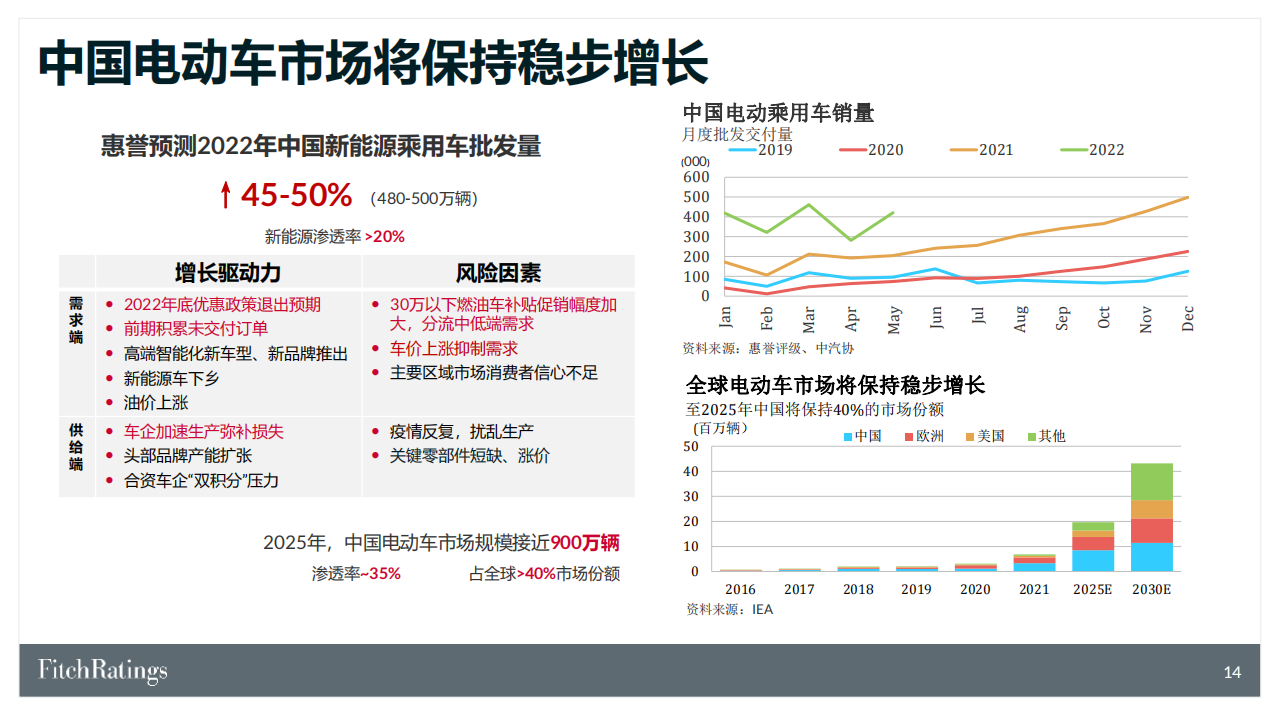Click bullet 30万以下燃油车补贴促销幅度加大
The width and height of the screenshot is (1280, 720).
[503, 314]
